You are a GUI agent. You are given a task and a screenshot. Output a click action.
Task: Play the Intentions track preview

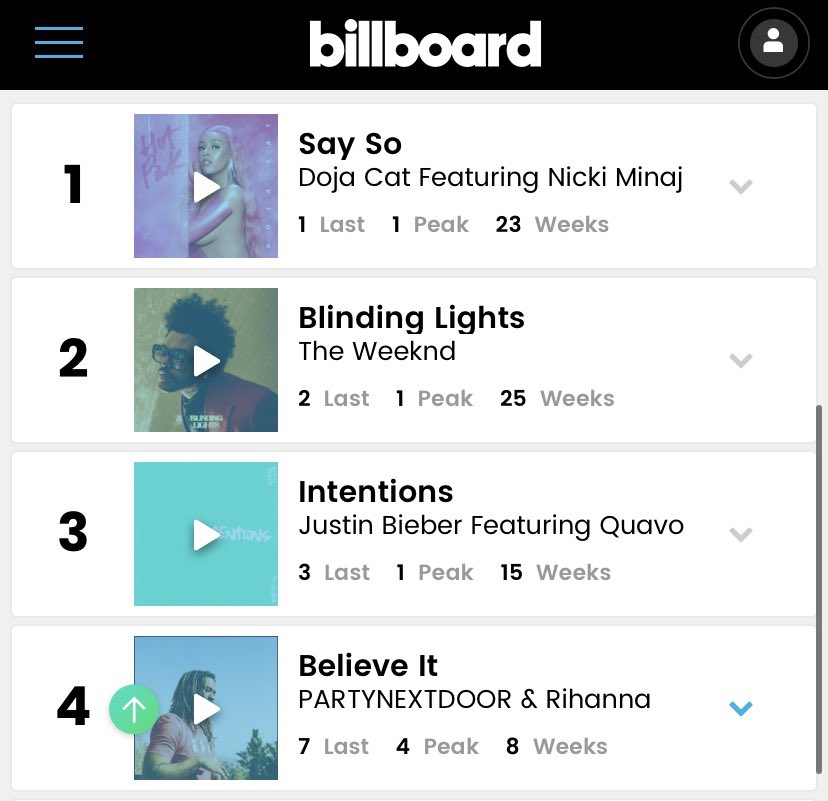coord(206,534)
